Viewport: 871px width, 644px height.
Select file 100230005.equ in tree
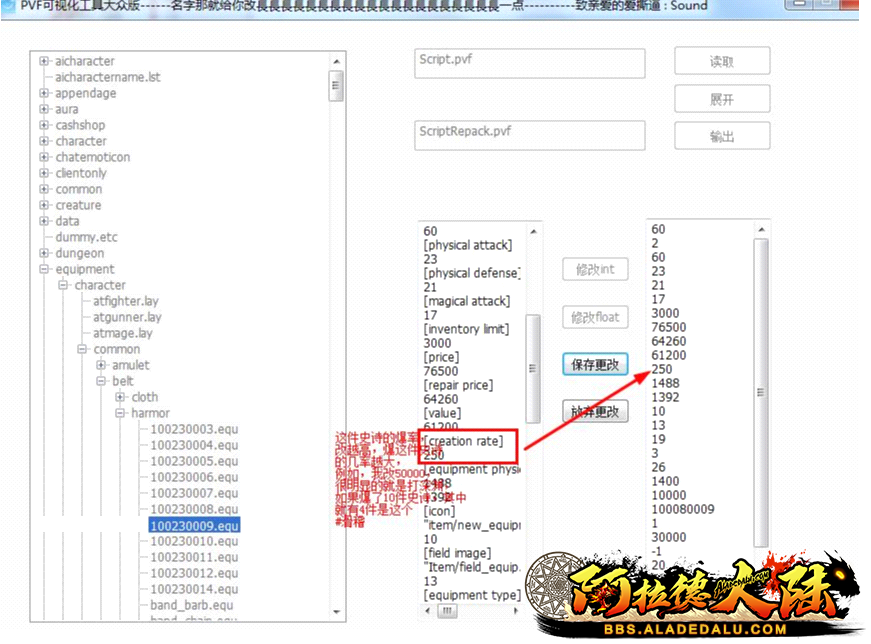coord(194,461)
